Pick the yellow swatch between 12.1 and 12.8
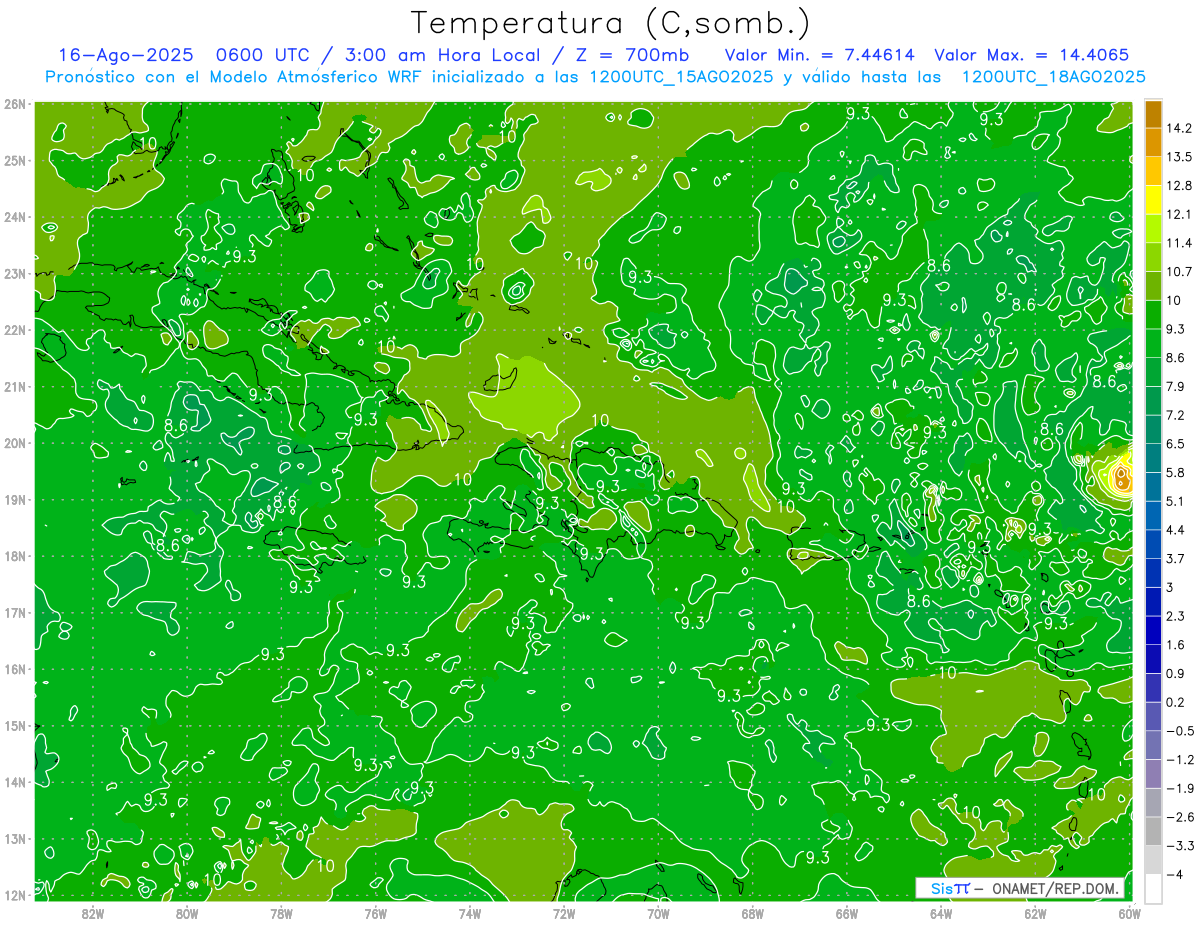Image resolution: width=1200 pixels, height=927 pixels. click(1153, 200)
